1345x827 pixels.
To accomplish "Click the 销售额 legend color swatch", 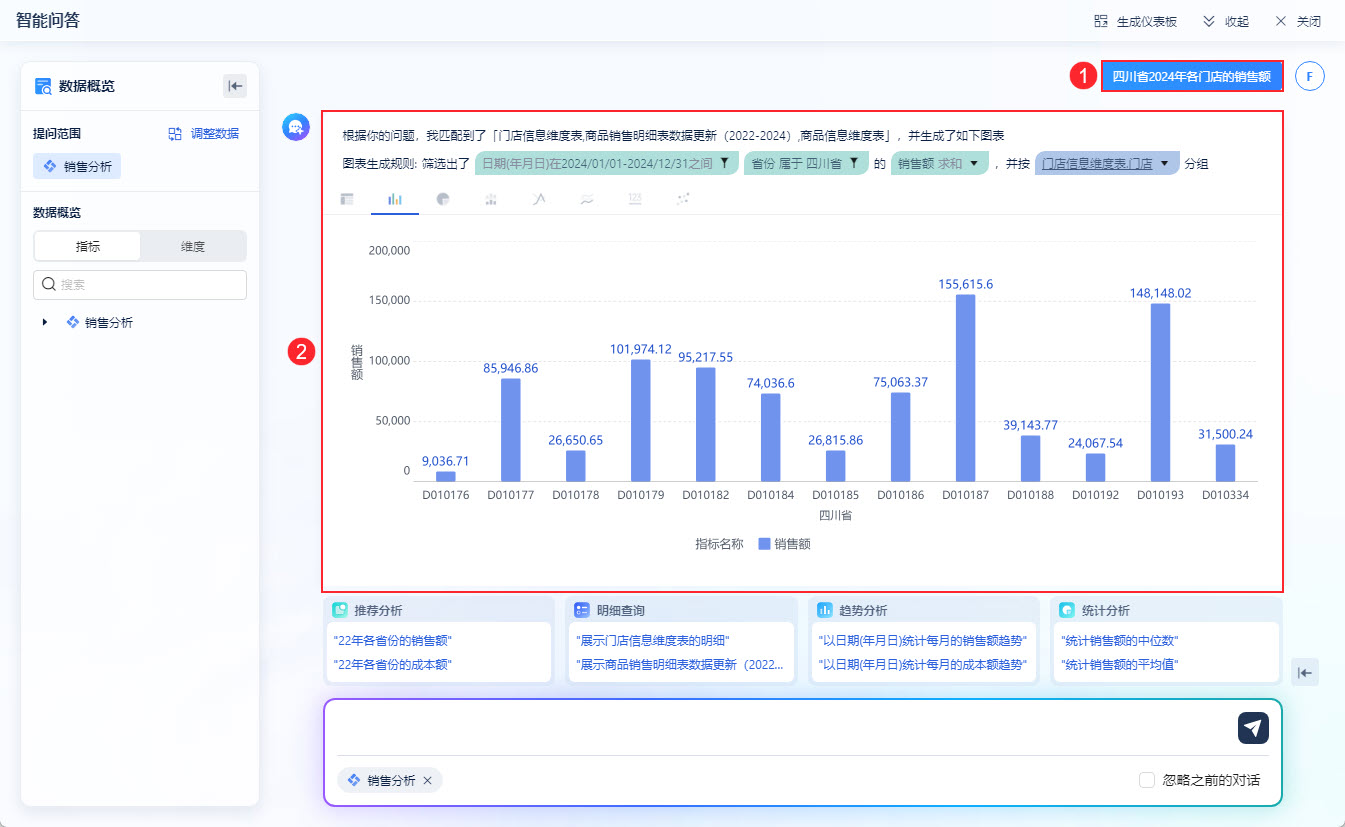I will [764, 544].
